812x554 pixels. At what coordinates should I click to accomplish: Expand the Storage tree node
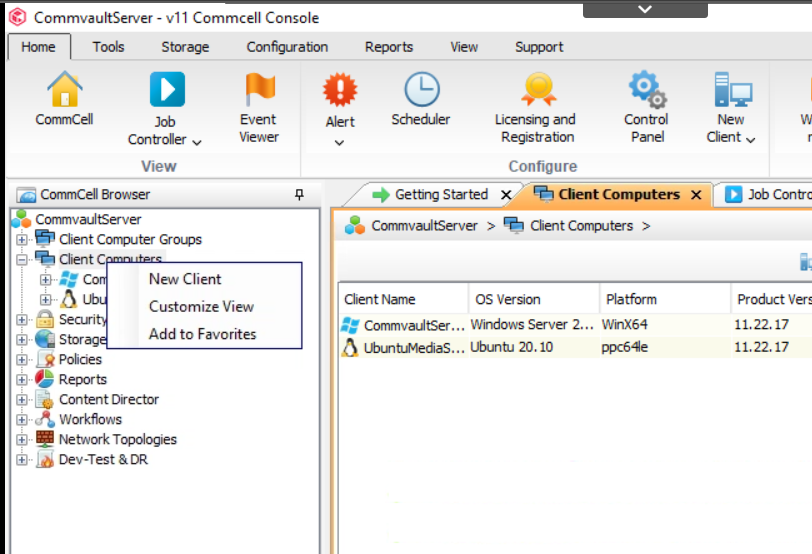coord(22,340)
